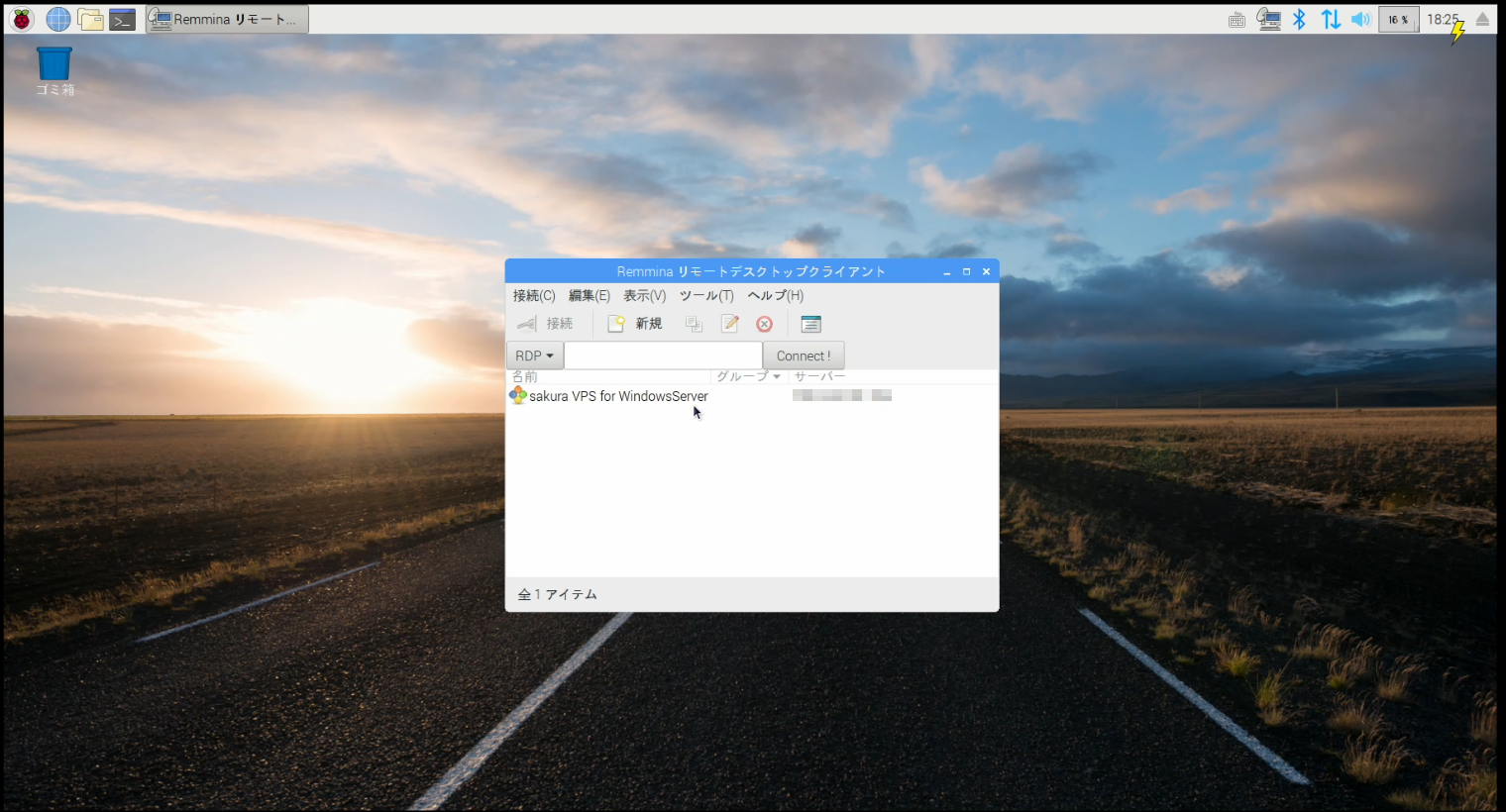Click the colorful icon beside sakura VPS
This screenshot has height=812, width=1506.
point(517,395)
